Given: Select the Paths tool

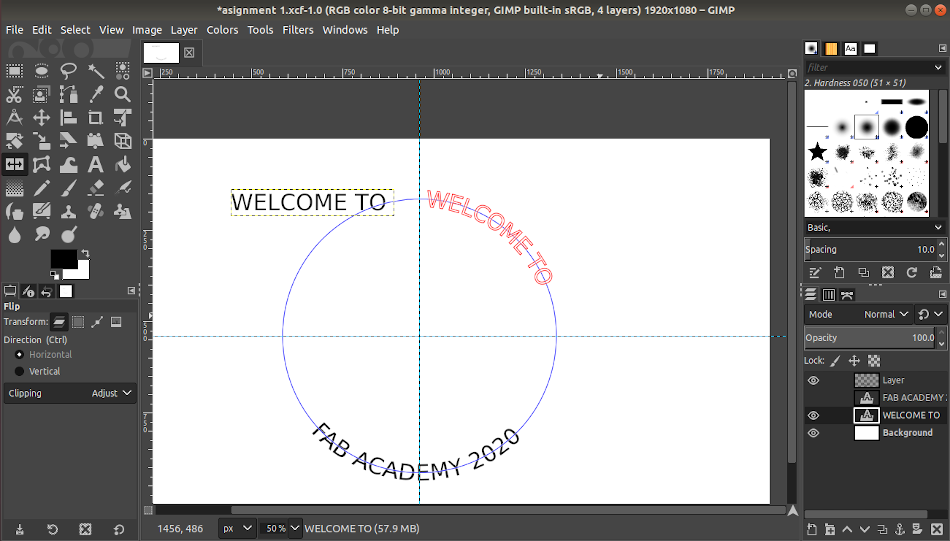Looking at the screenshot, I should (x=68, y=95).
